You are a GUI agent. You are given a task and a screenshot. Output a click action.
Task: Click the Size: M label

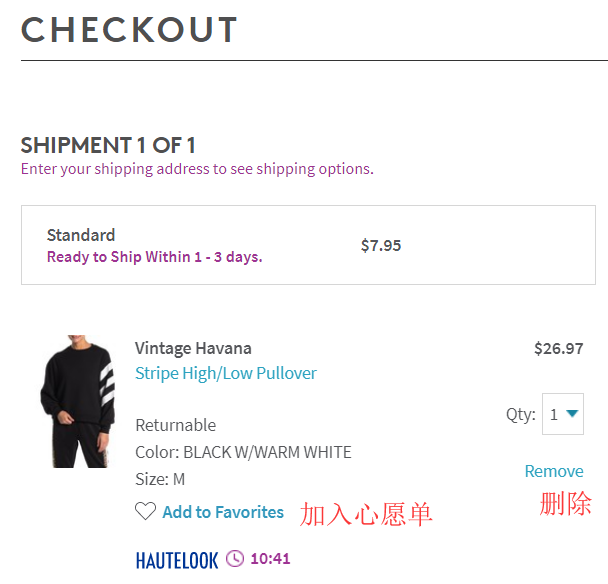click(160, 479)
